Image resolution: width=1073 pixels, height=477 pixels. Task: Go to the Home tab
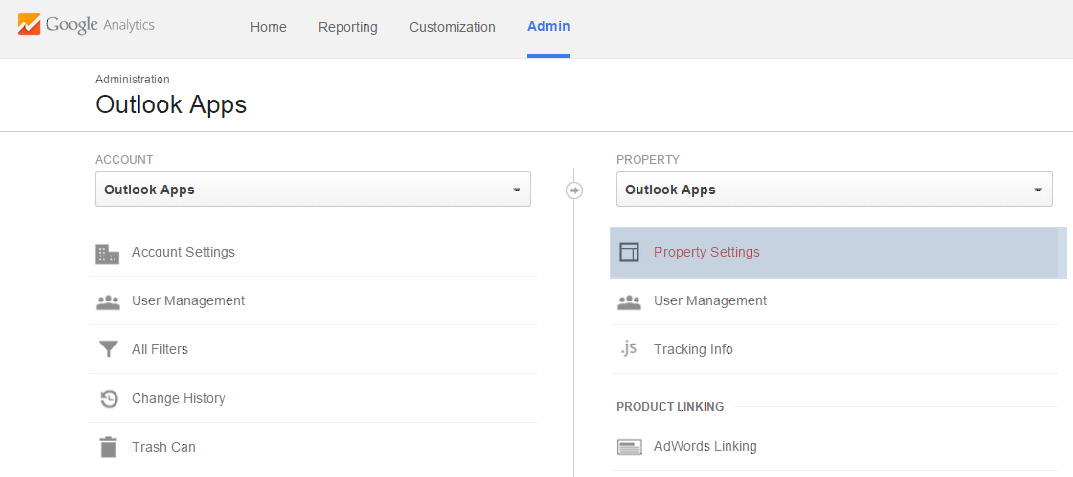click(268, 27)
